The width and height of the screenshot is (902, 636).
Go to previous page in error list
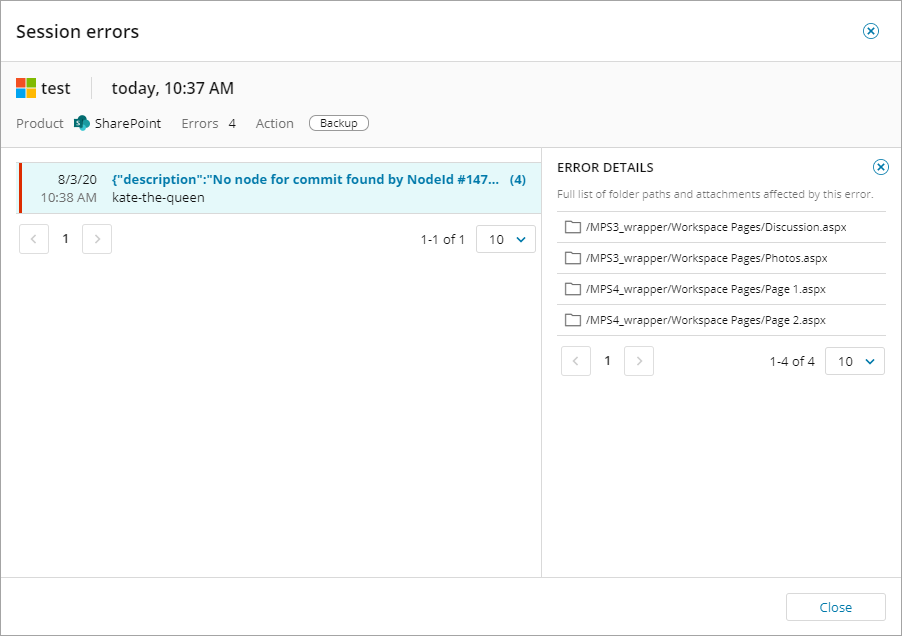coord(34,239)
